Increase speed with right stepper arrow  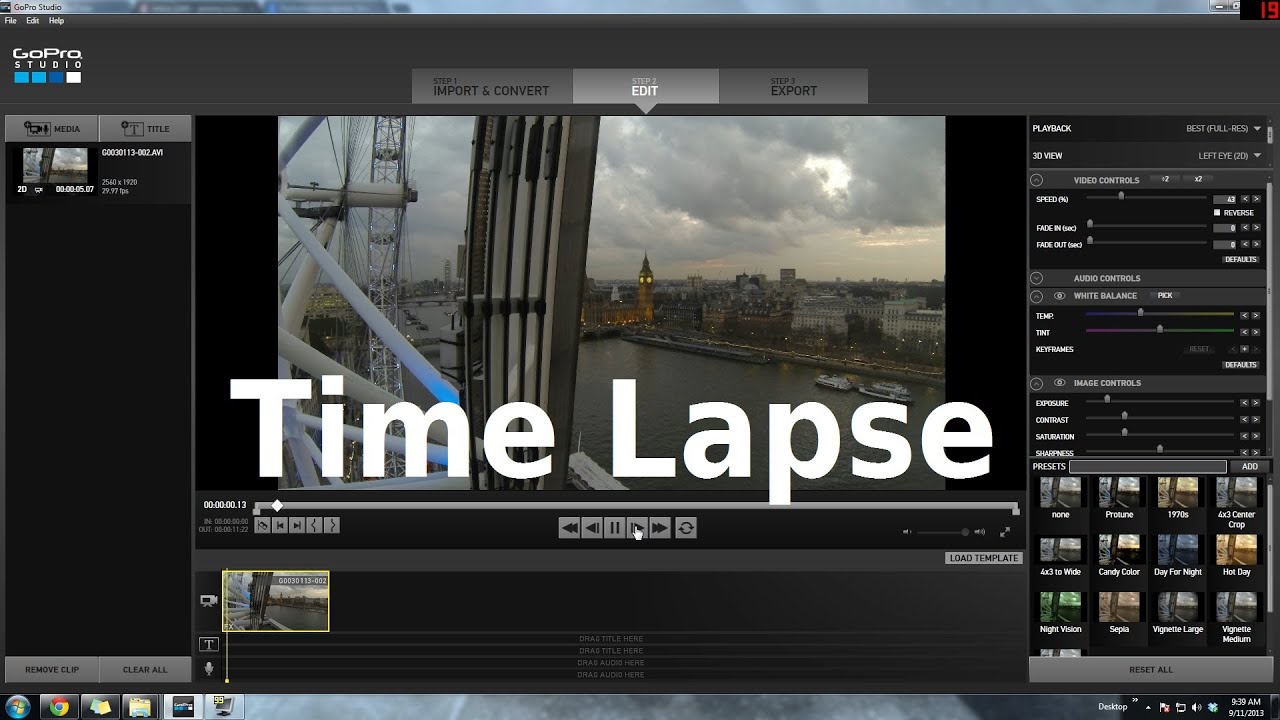(x=1256, y=200)
